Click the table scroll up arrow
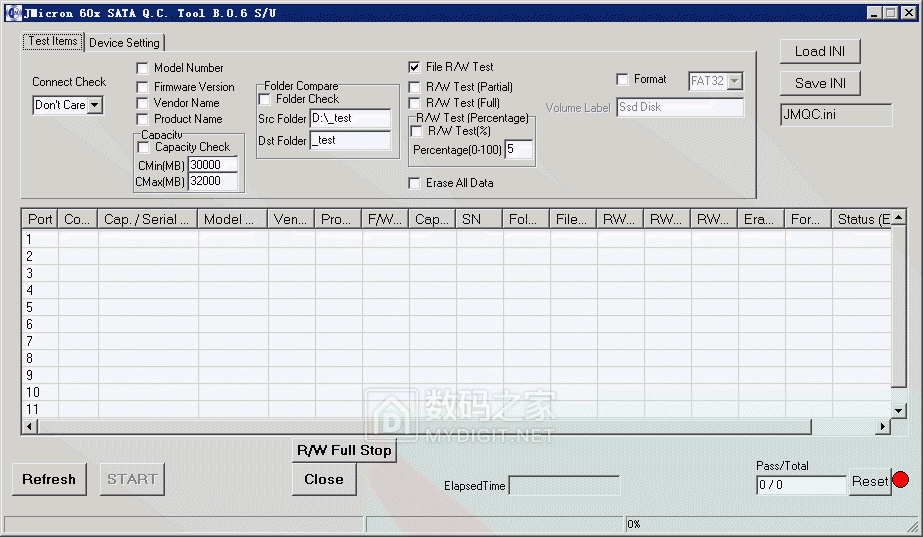Viewport: 923px width, 537px height. tap(898, 217)
